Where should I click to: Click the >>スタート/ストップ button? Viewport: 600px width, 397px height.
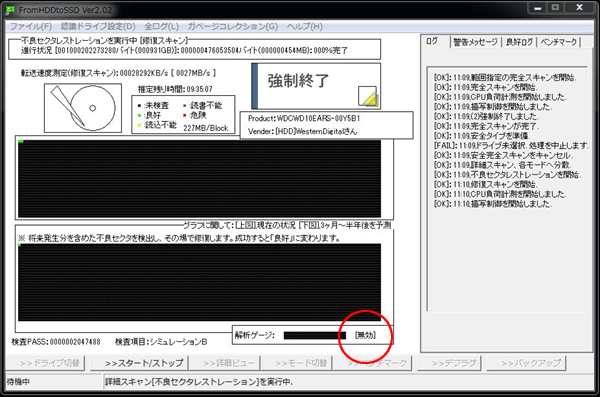click(140, 363)
